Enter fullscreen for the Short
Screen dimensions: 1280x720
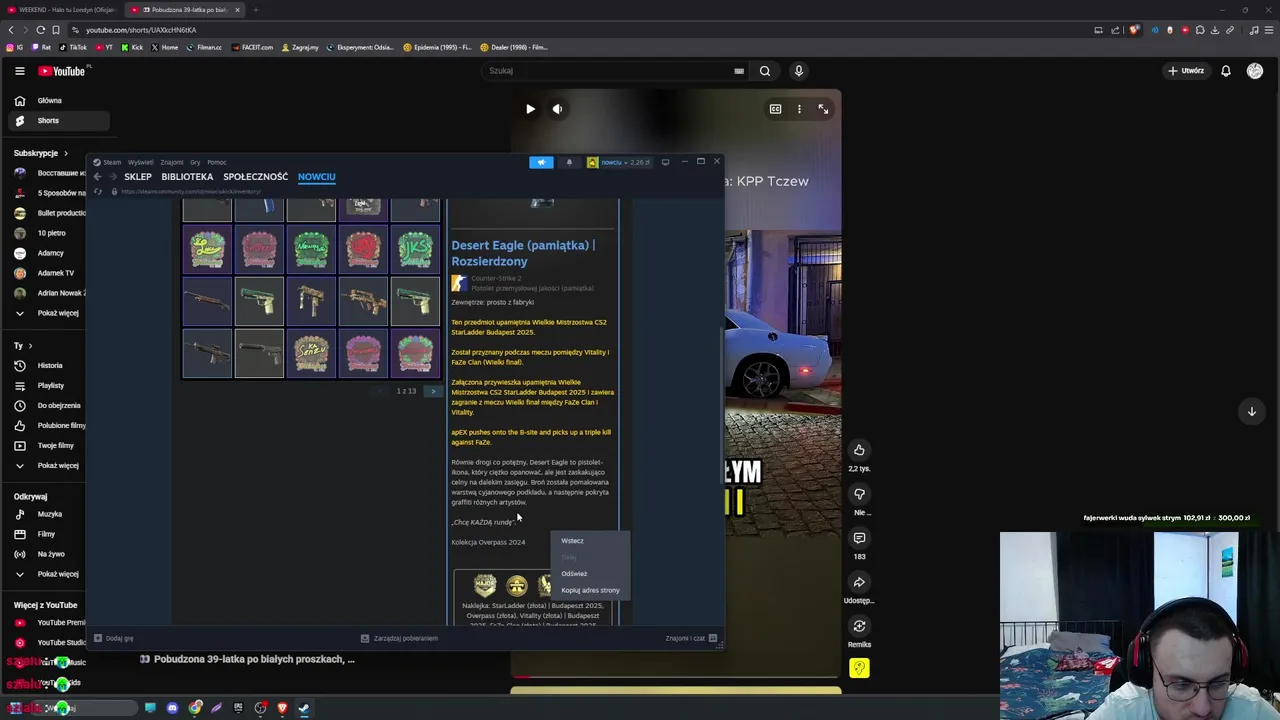pos(823,109)
